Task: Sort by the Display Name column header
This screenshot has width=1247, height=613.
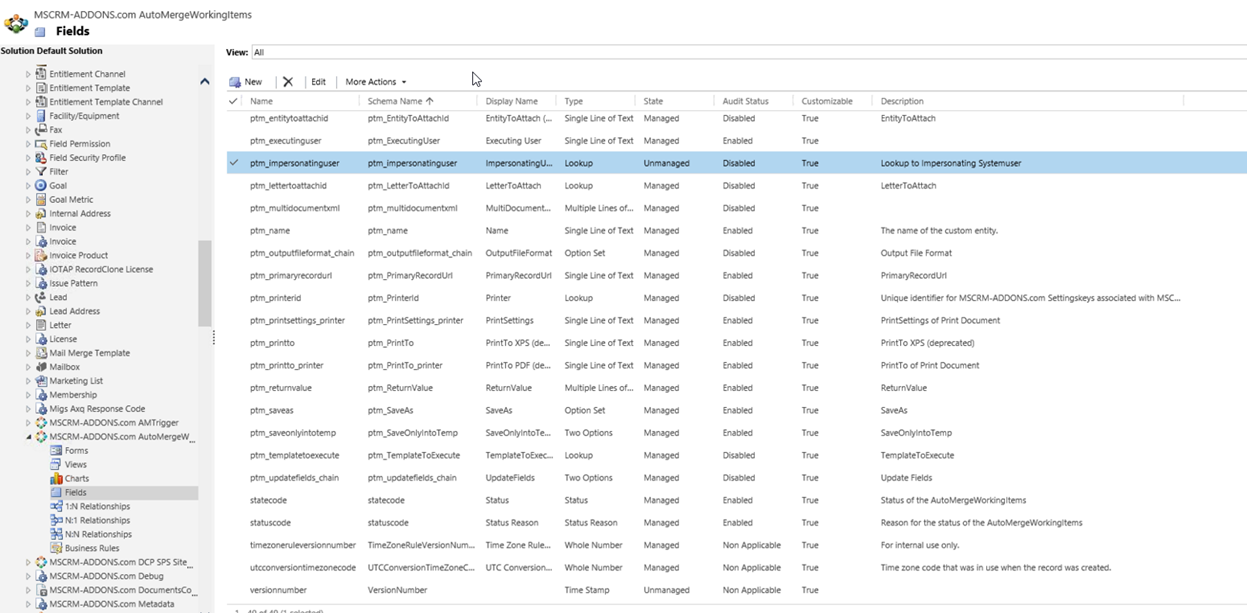Action: pyautogui.click(x=512, y=101)
